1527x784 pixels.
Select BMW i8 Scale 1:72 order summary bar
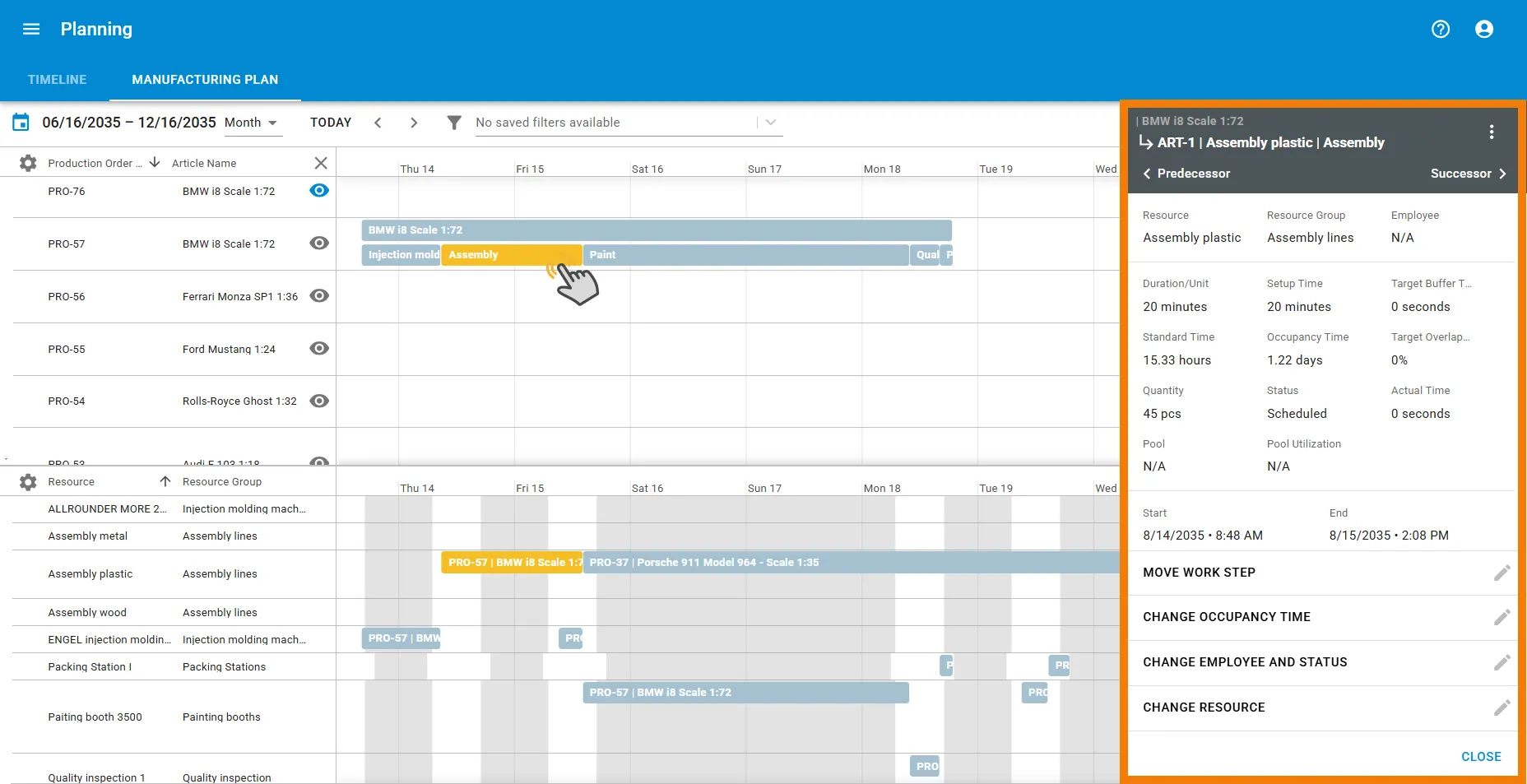[657, 230]
